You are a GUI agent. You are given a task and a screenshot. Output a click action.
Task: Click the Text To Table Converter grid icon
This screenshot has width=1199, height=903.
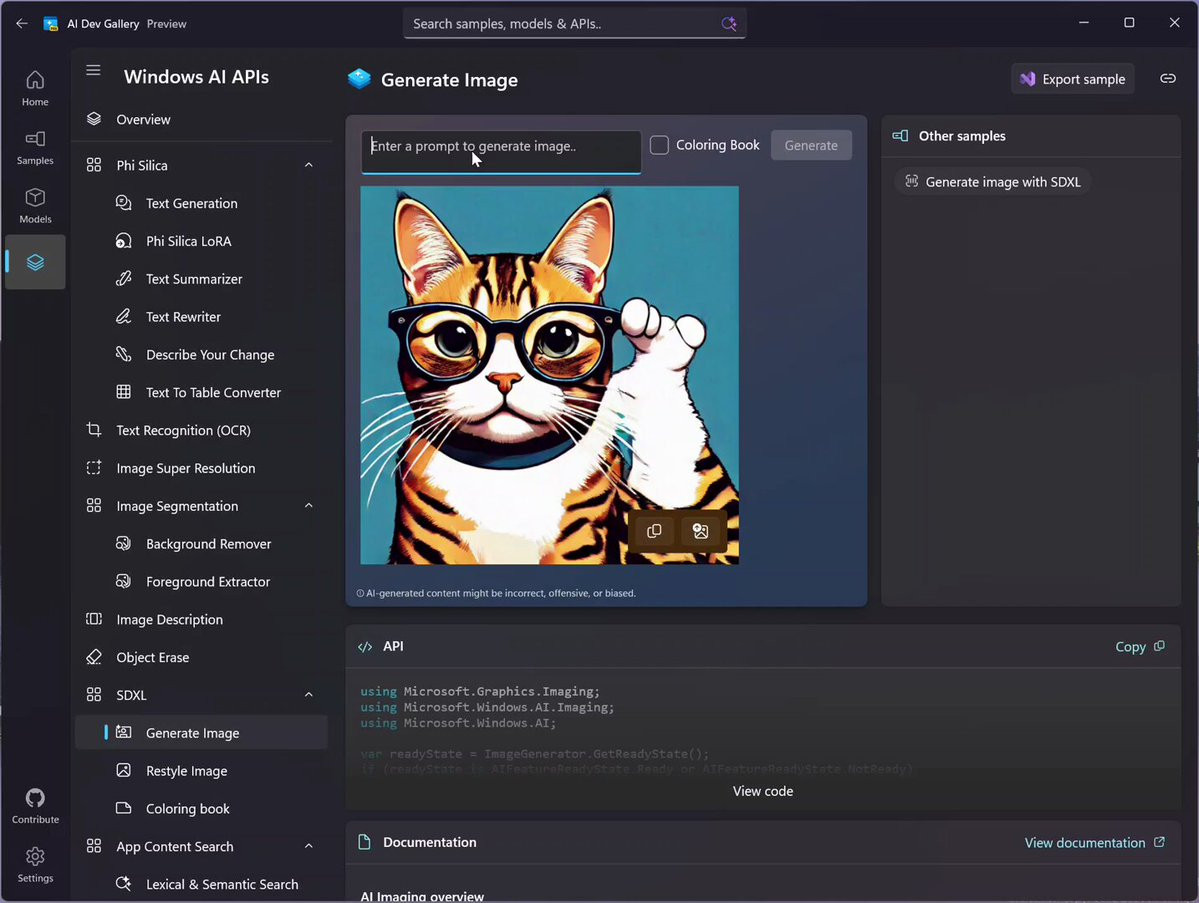[123, 392]
